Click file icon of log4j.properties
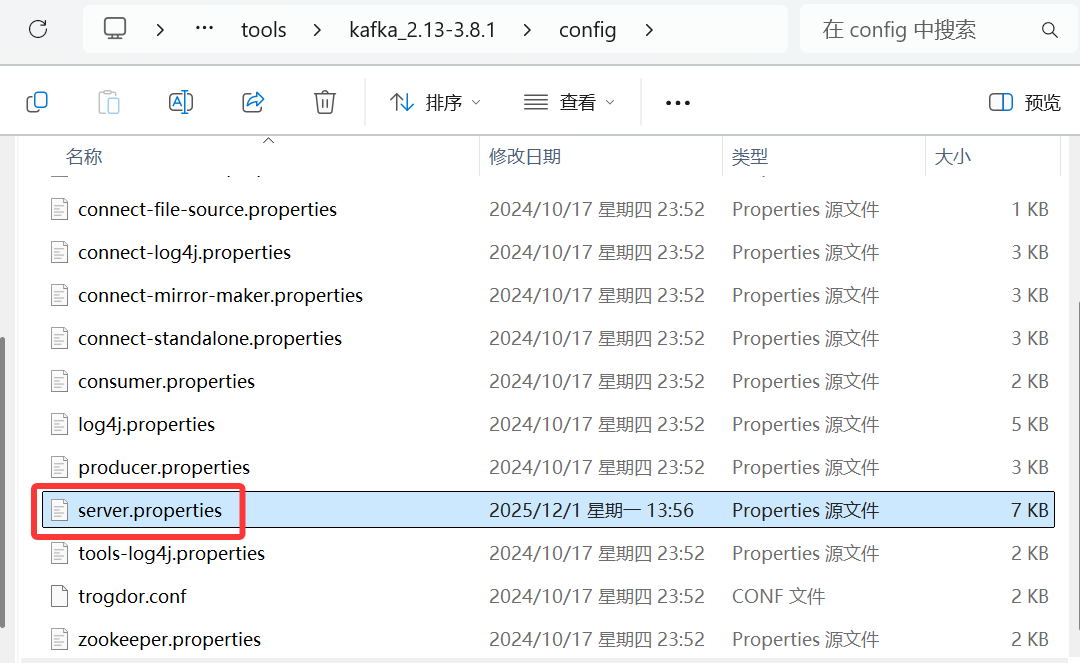 tap(60, 425)
